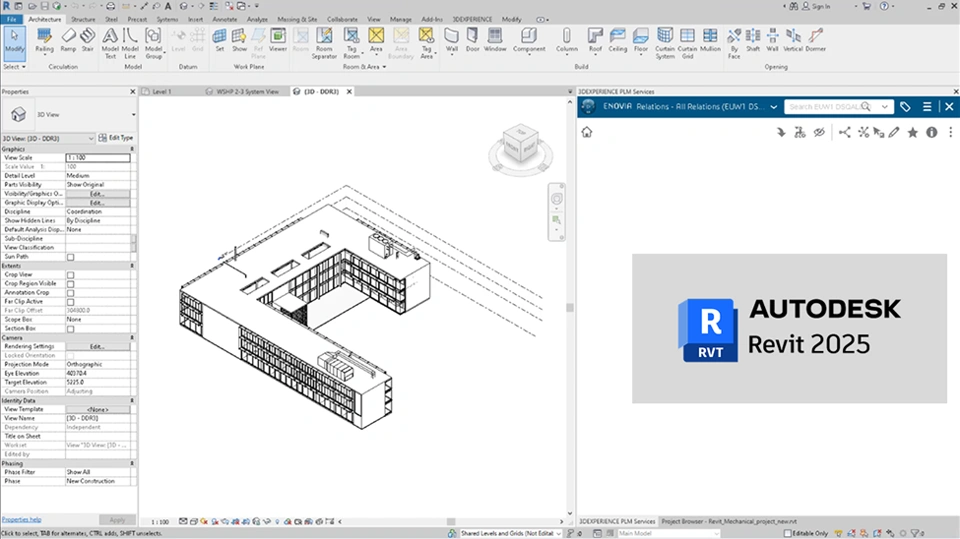Screen dimensions: 960x539
Task: Open the WSHP 2-3 System View tab
Action: tap(247, 92)
